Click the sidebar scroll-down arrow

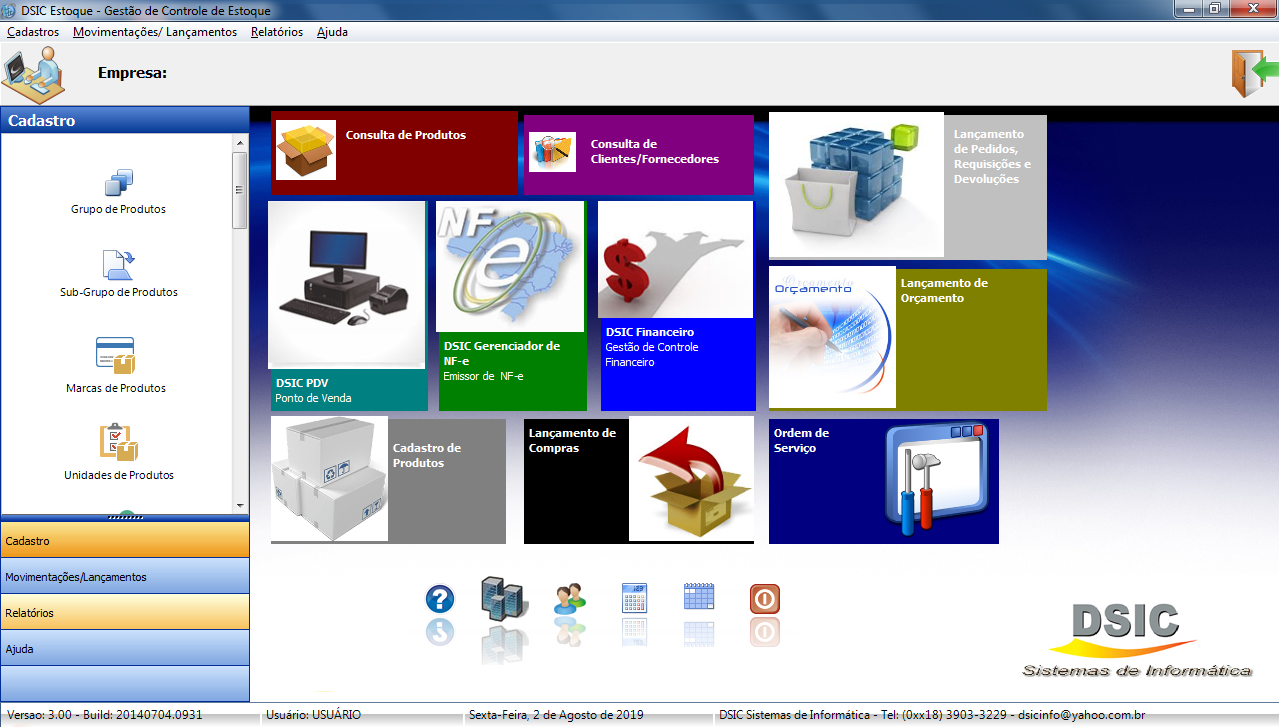coord(240,506)
